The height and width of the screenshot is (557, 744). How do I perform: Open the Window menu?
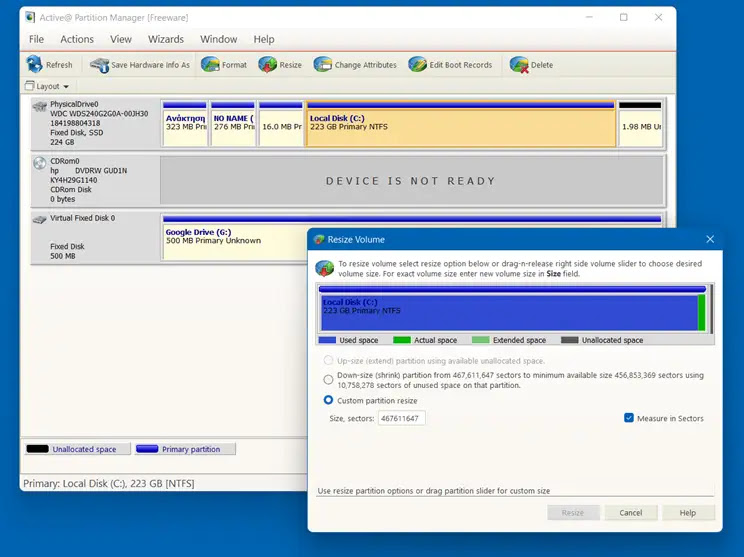point(218,39)
